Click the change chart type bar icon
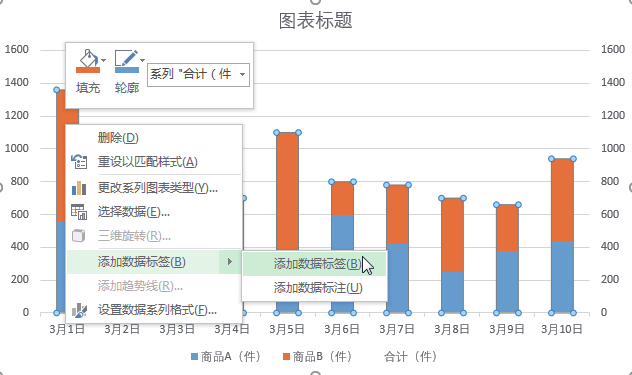The image size is (632, 375). click(x=79, y=188)
